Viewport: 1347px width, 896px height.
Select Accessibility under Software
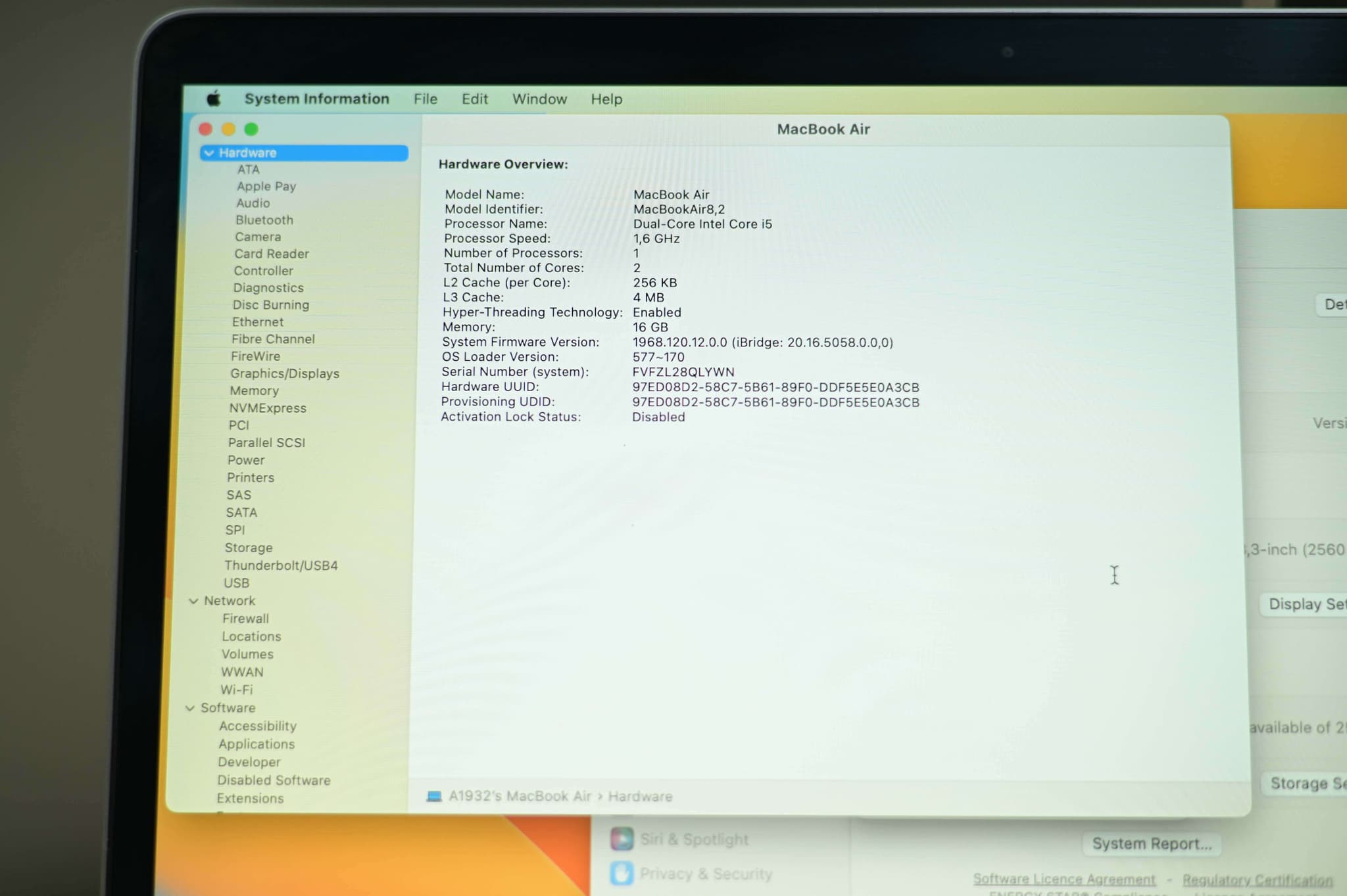[x=258, y=726]
